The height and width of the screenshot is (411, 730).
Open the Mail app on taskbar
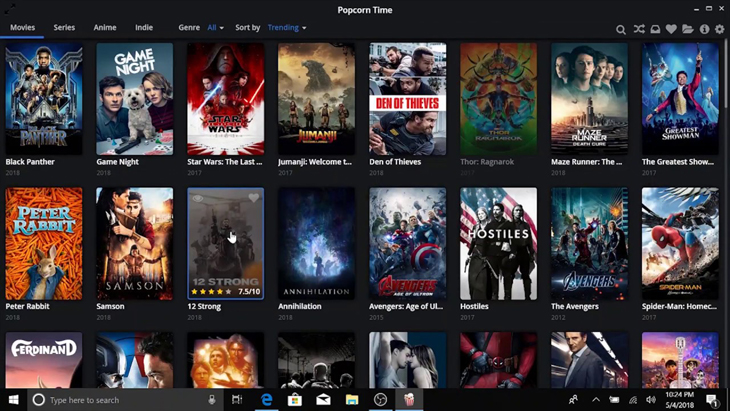pos(324,400)
